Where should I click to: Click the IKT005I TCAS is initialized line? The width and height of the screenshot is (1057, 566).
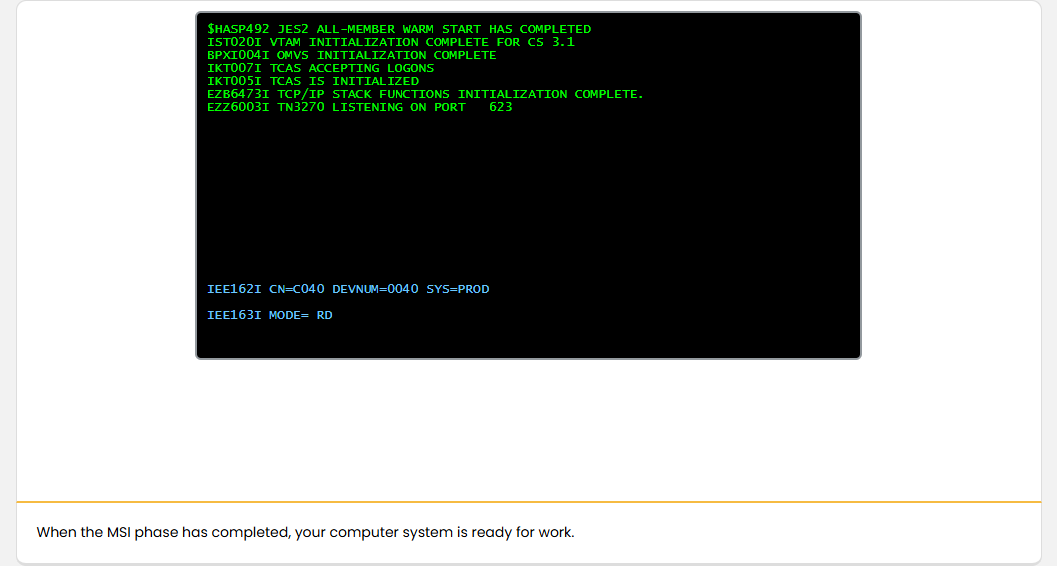click(x=313, y=81)
